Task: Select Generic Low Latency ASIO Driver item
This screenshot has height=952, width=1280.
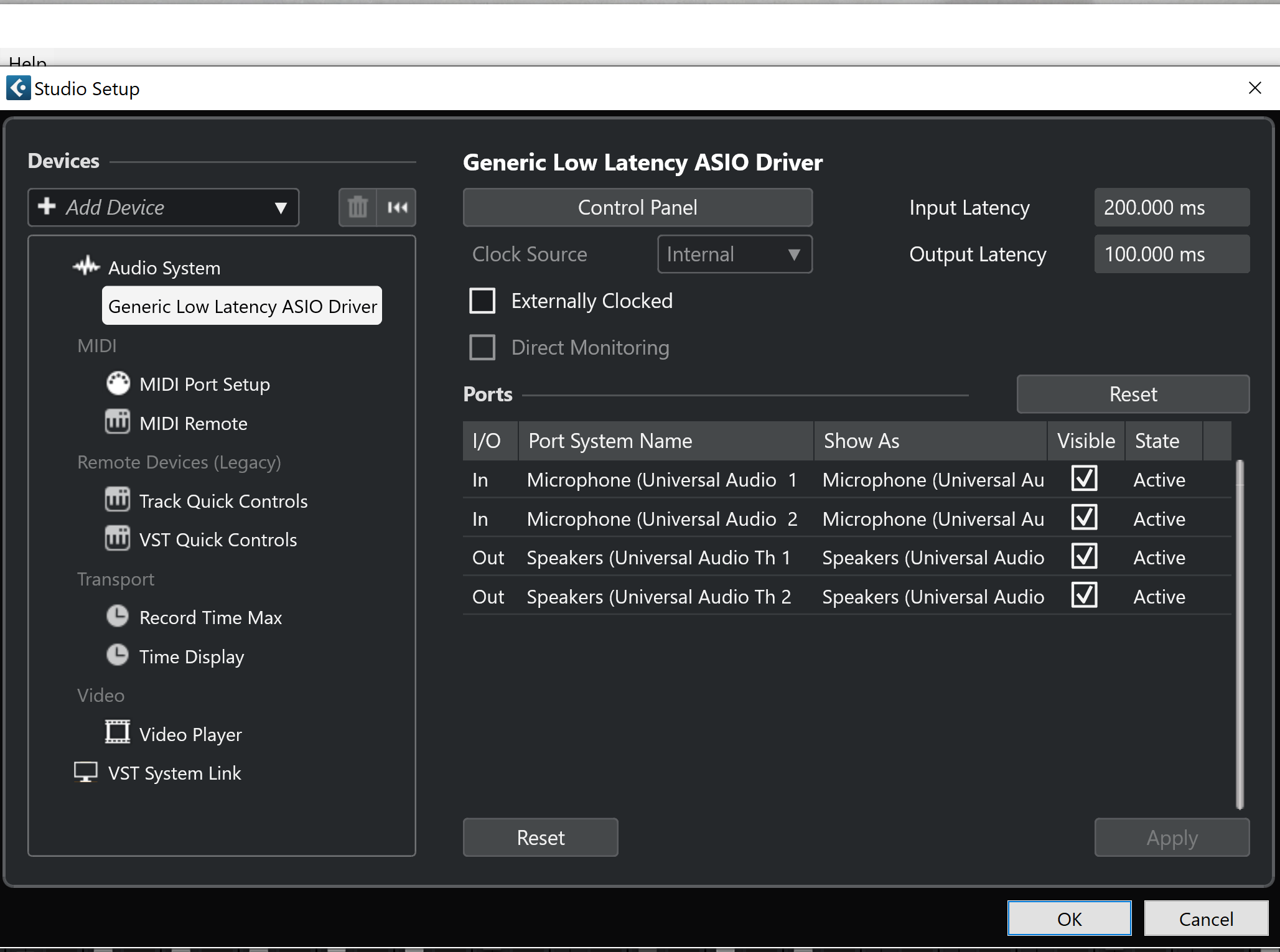Action: coord(242,306)
